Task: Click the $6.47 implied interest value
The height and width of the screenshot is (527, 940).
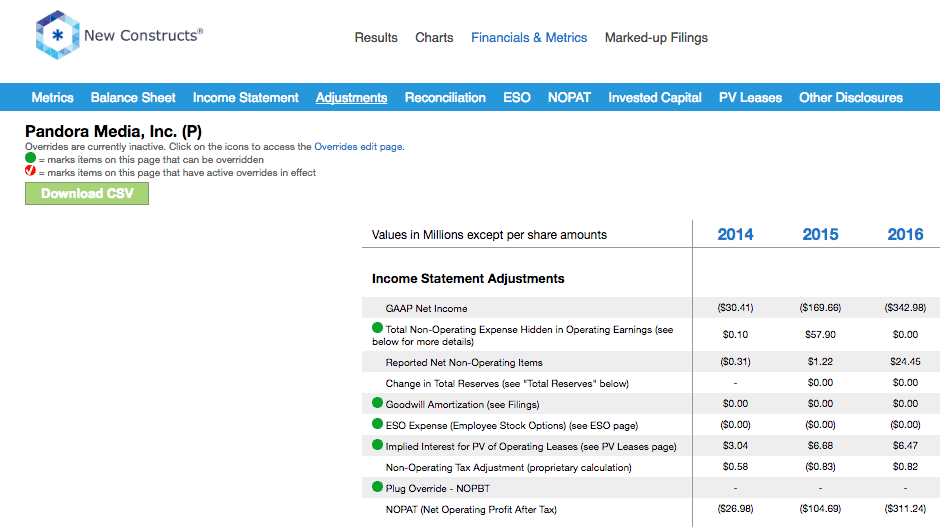Action: tap(905, 445)
